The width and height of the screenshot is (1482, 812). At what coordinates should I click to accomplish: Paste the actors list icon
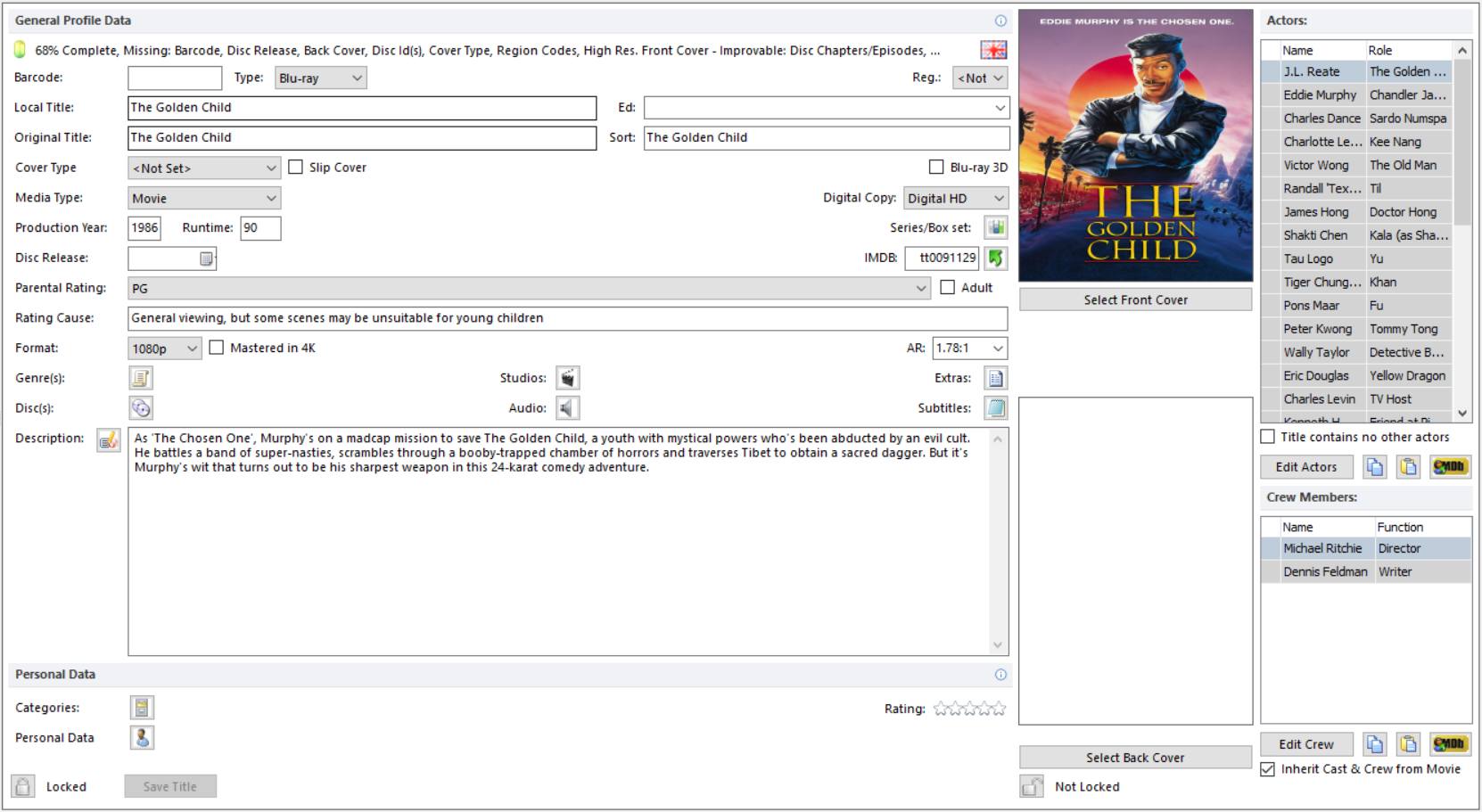pos(1408,466)
